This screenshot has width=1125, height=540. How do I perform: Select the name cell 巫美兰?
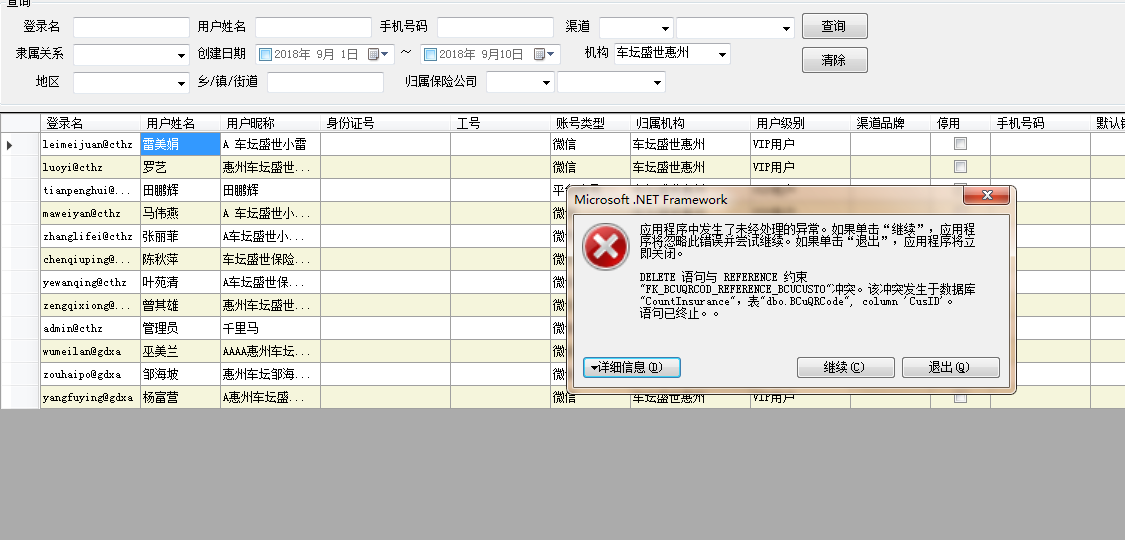click(x=180, y=351)
